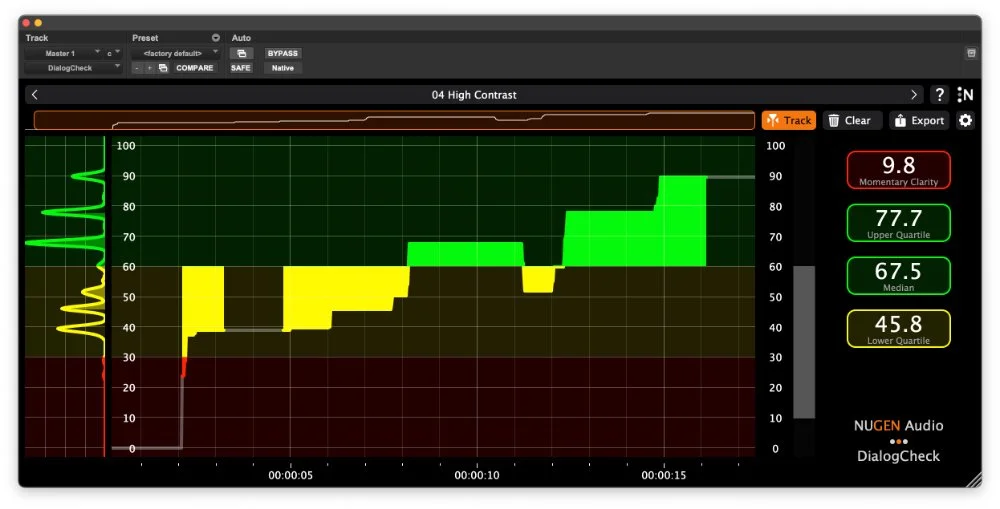The width and height of the screenshot is (1000, 509).
Task: Click the 00:00:10 time label
Action: click(x=477, y=476)
